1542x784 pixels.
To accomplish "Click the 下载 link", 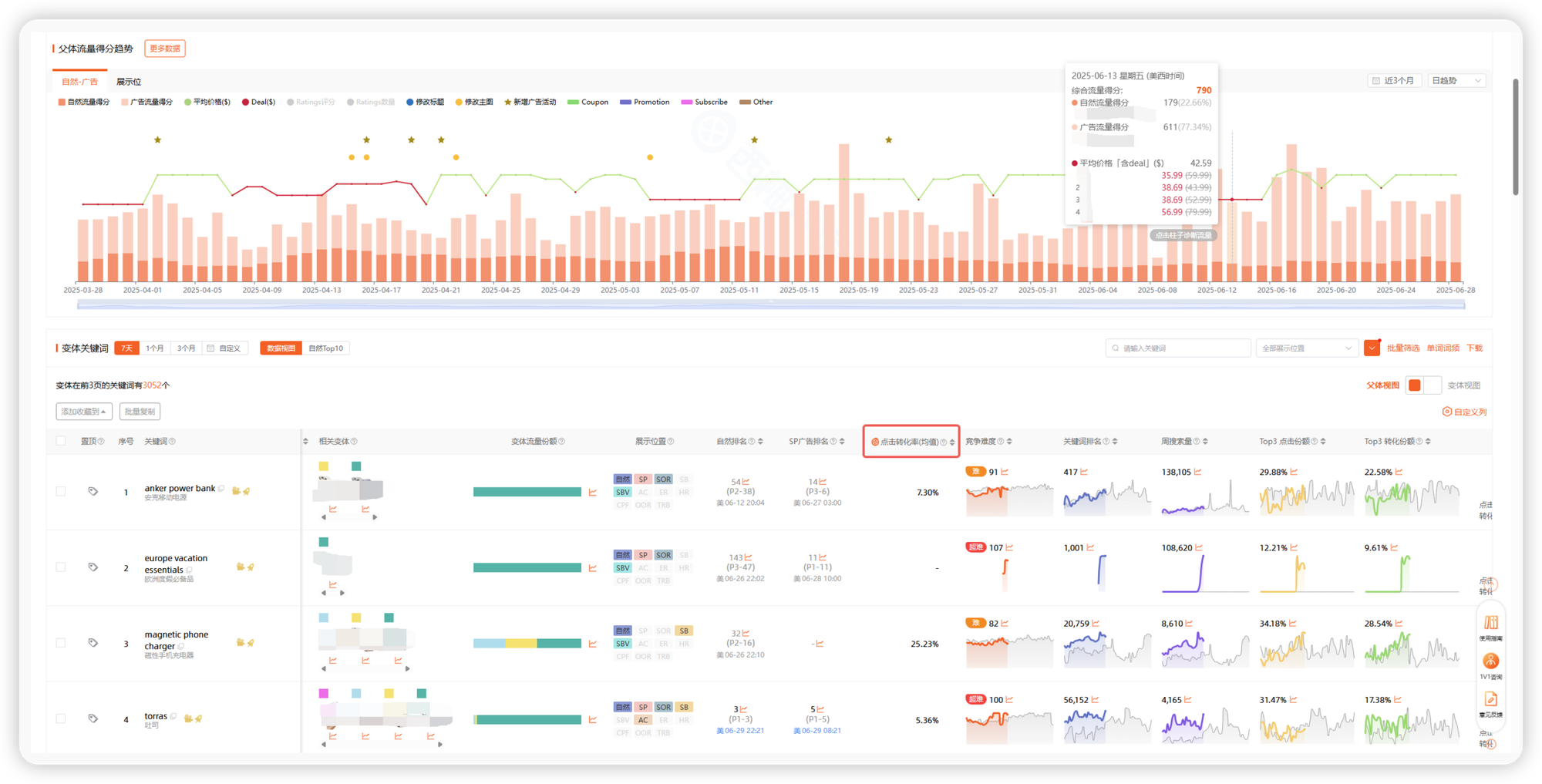I will (1475, 348).
